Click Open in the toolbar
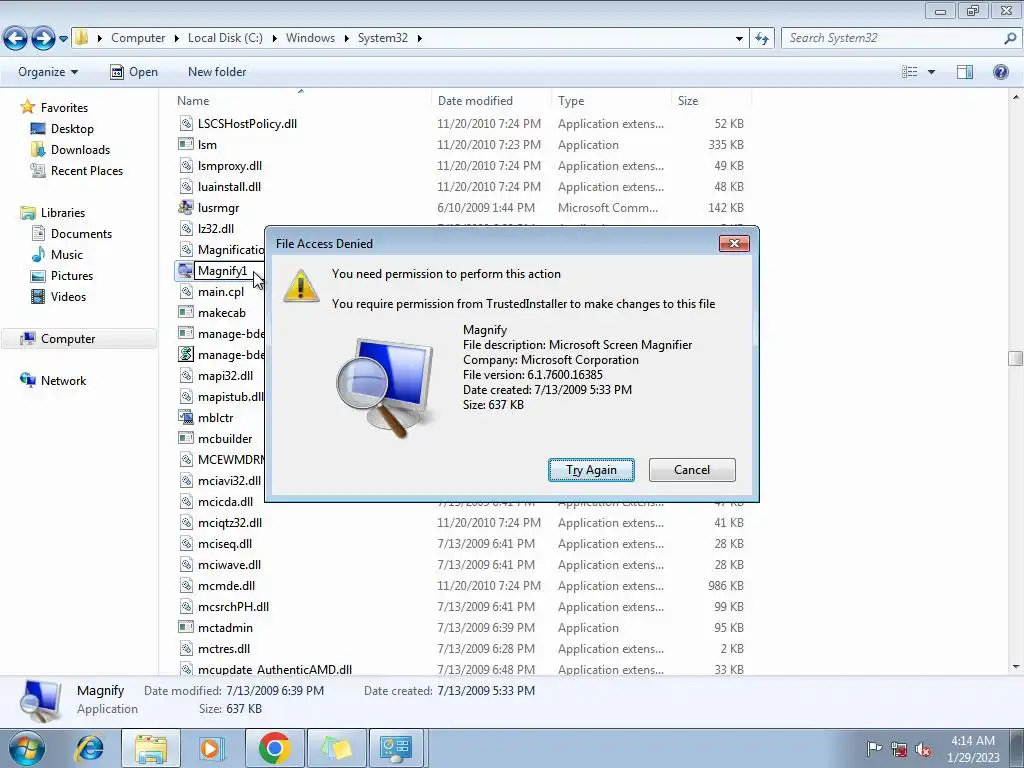1024x768 pixels. tap(134, 72)
